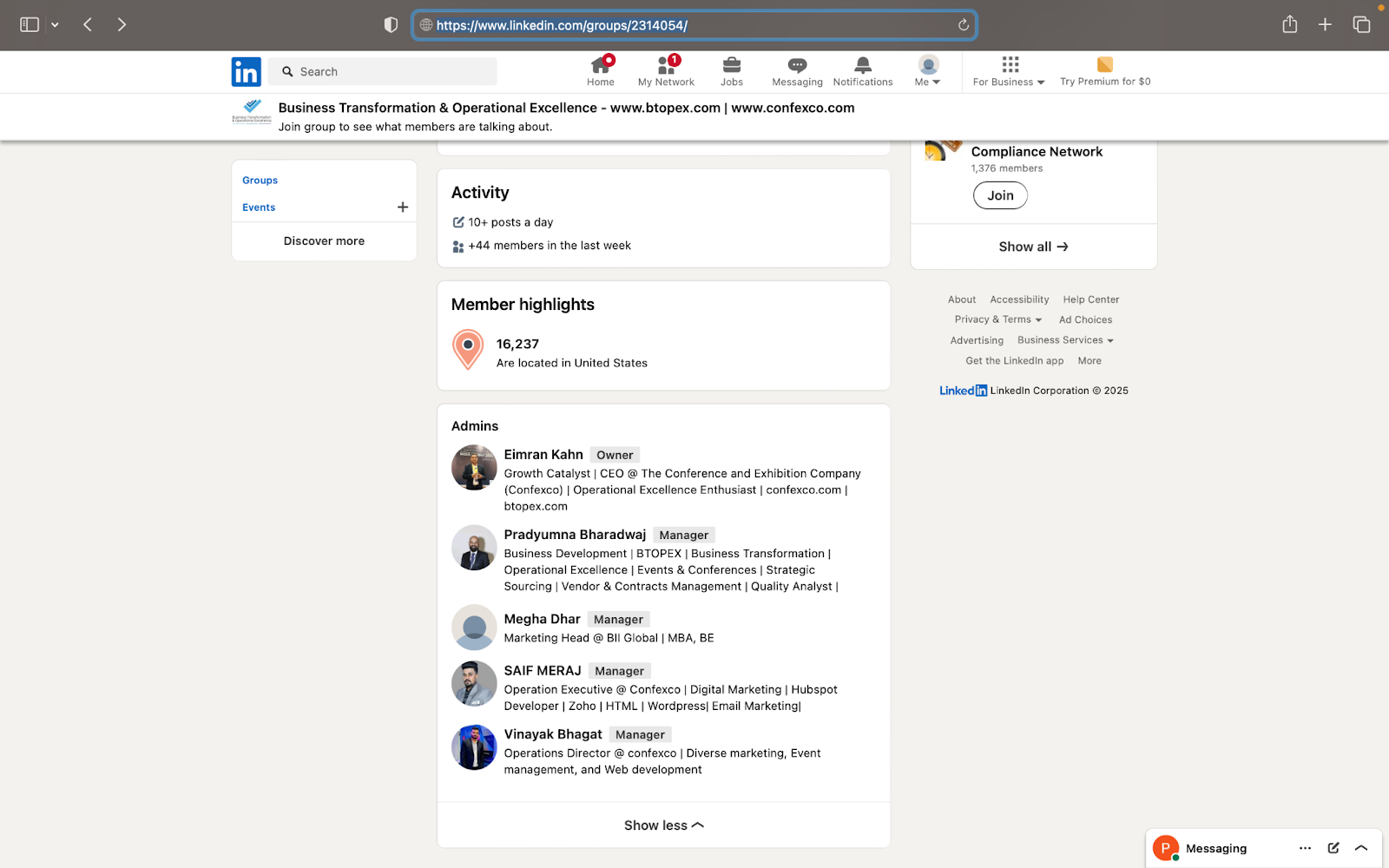
Task: Expand Privacy & Terms dropdown
Action: [998, 319]
